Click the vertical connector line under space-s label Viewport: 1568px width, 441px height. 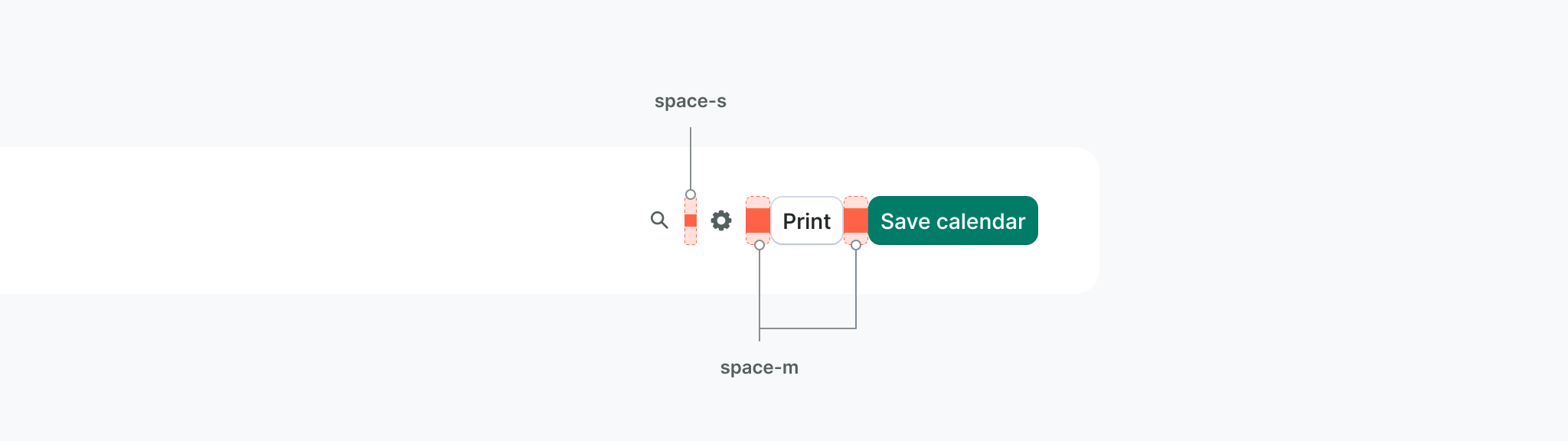click(691, 157)
